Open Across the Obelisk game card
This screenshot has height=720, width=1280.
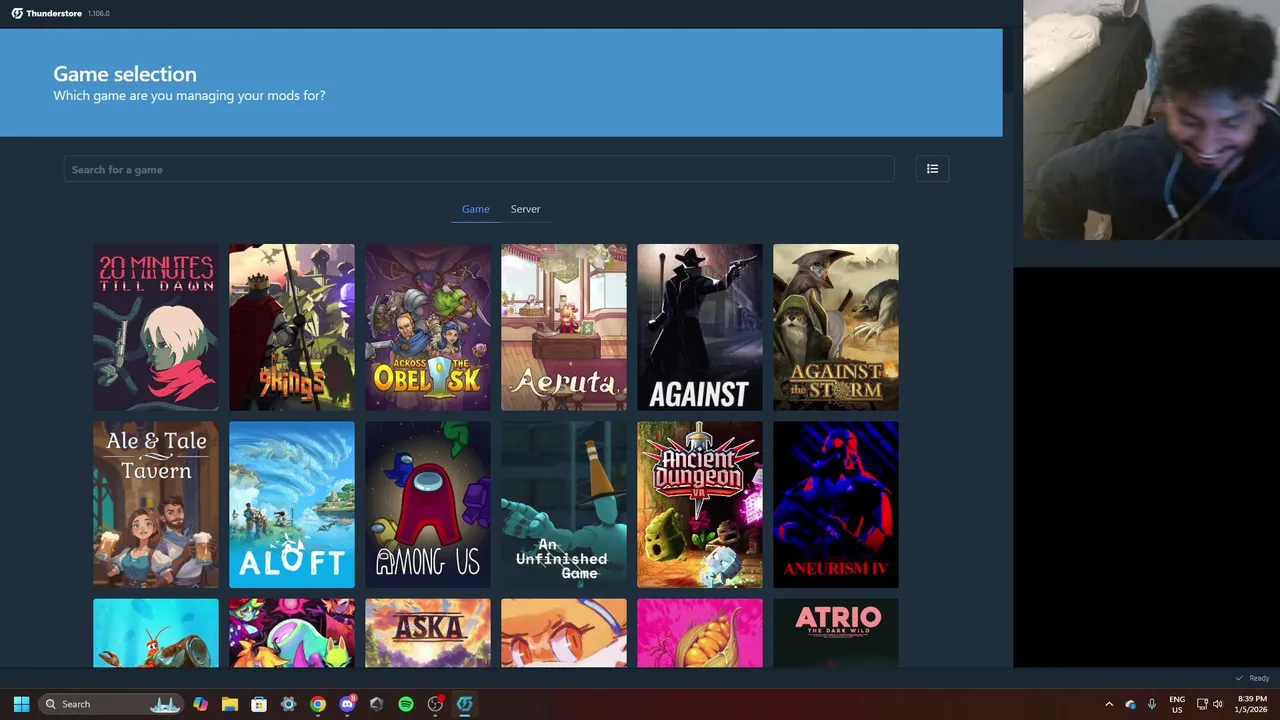(x=428, y=327)
